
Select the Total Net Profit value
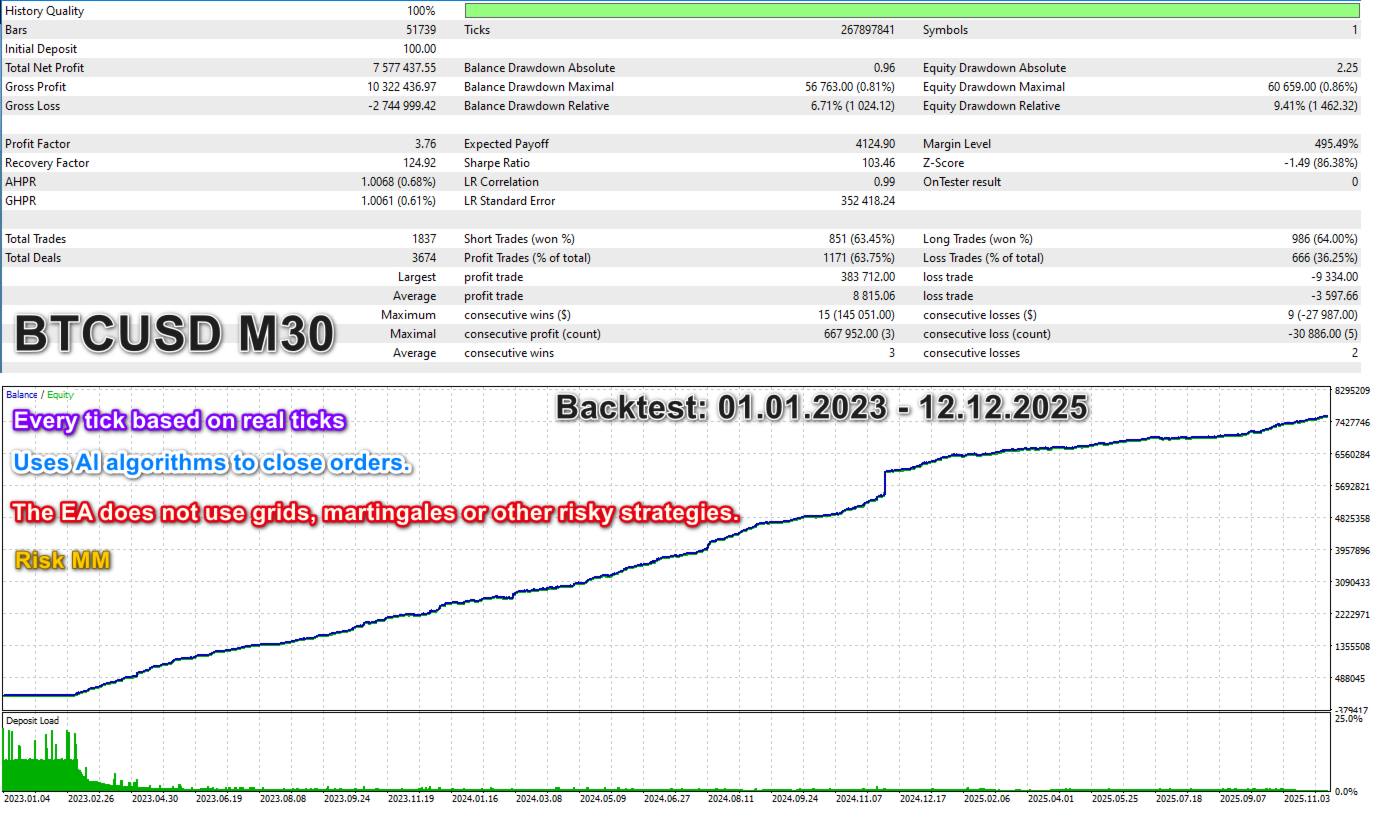coord(404,68)
